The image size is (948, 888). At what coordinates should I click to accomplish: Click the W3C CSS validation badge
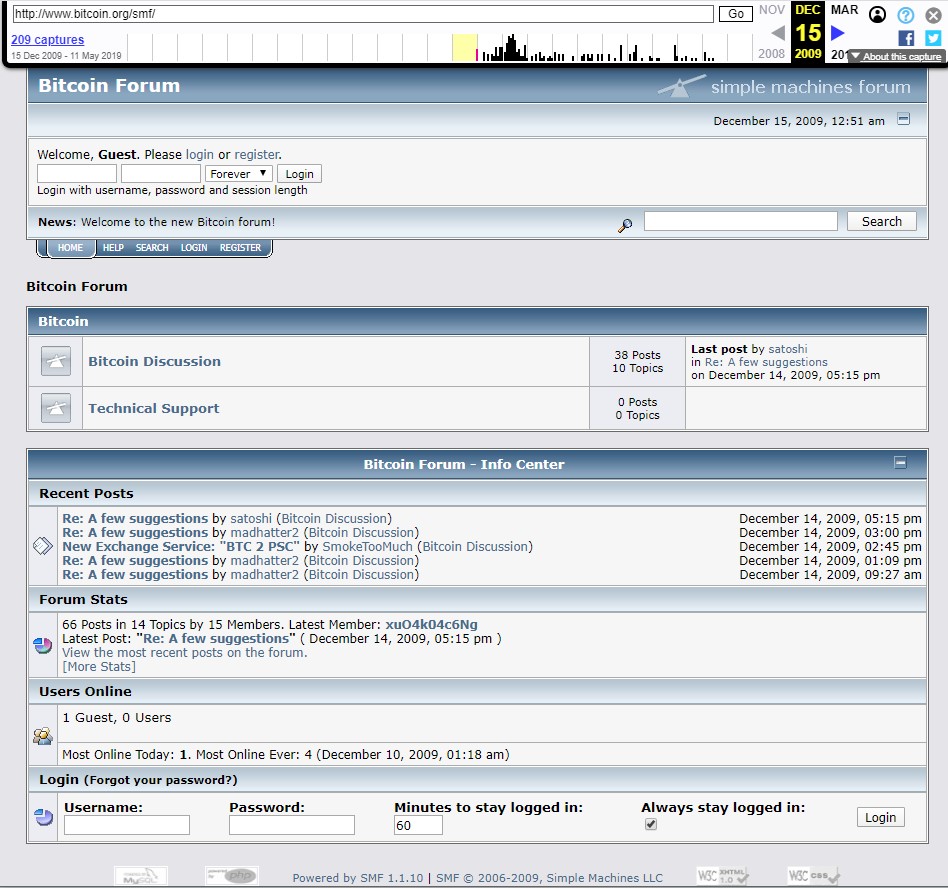(814, 876)
